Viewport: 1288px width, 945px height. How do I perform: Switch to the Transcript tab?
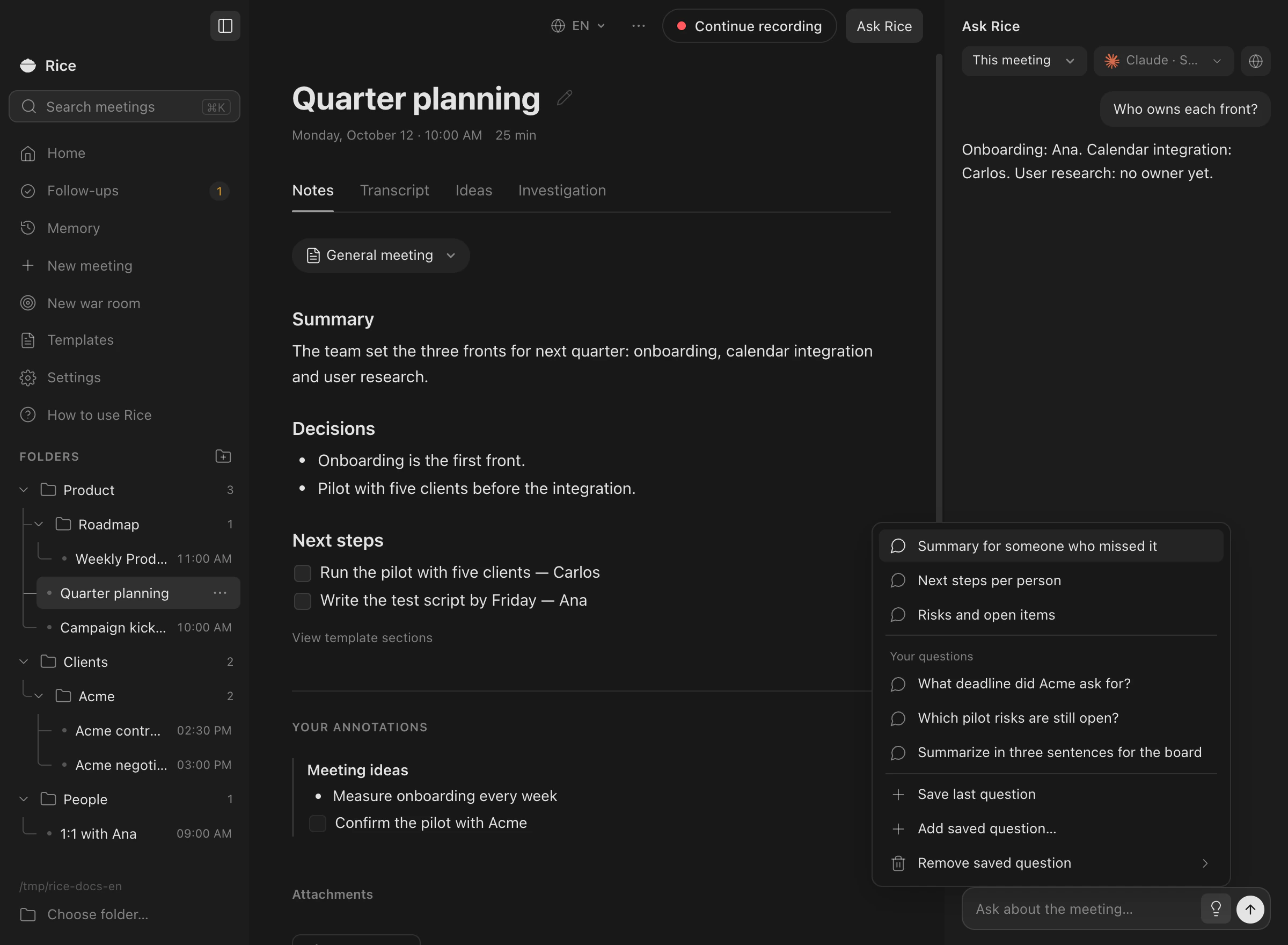(394, 191)
